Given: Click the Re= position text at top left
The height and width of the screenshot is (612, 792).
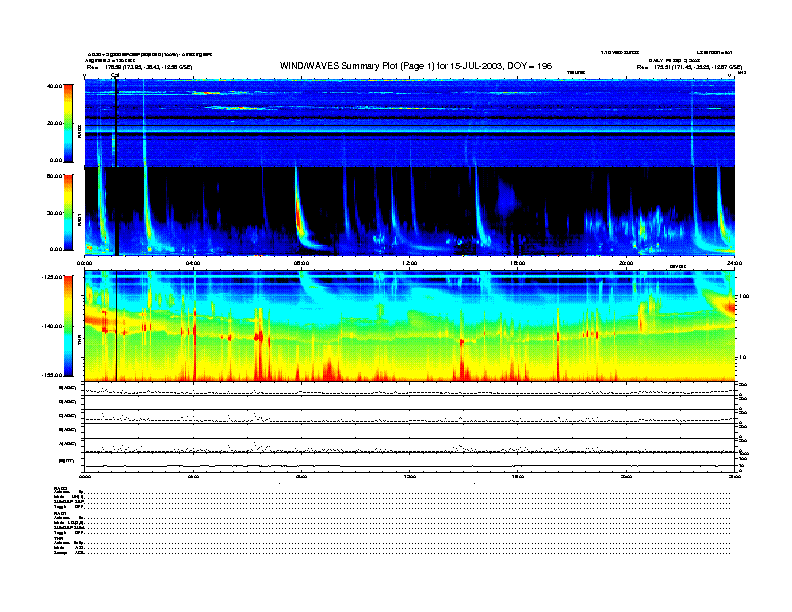Looking at the screenshot, I should [x=139, y=67].
